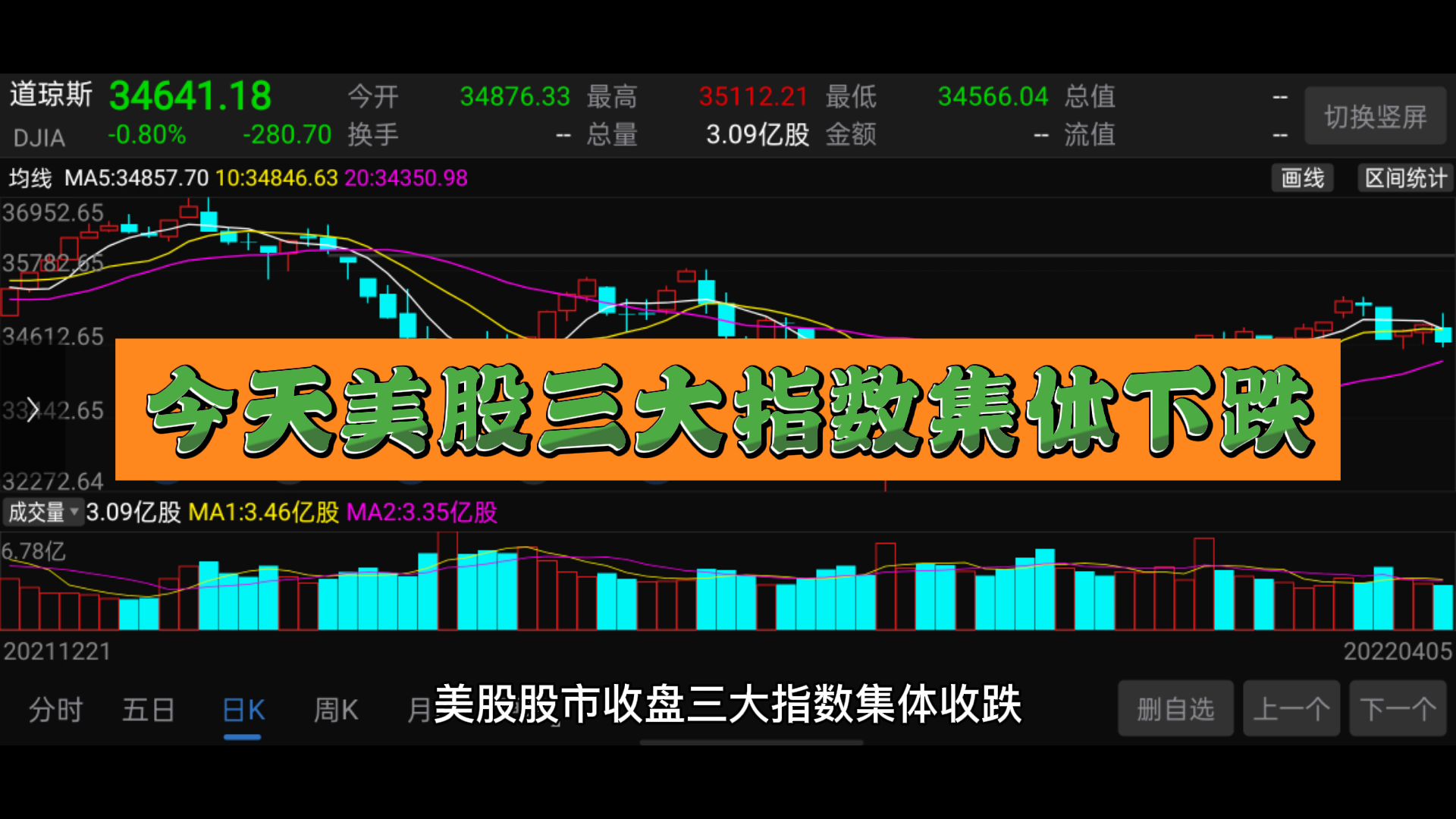The width and height of the screenshot is (1456, 819).
Task: Expand the left side panel arrow
Action: click(x=33, y=409)
